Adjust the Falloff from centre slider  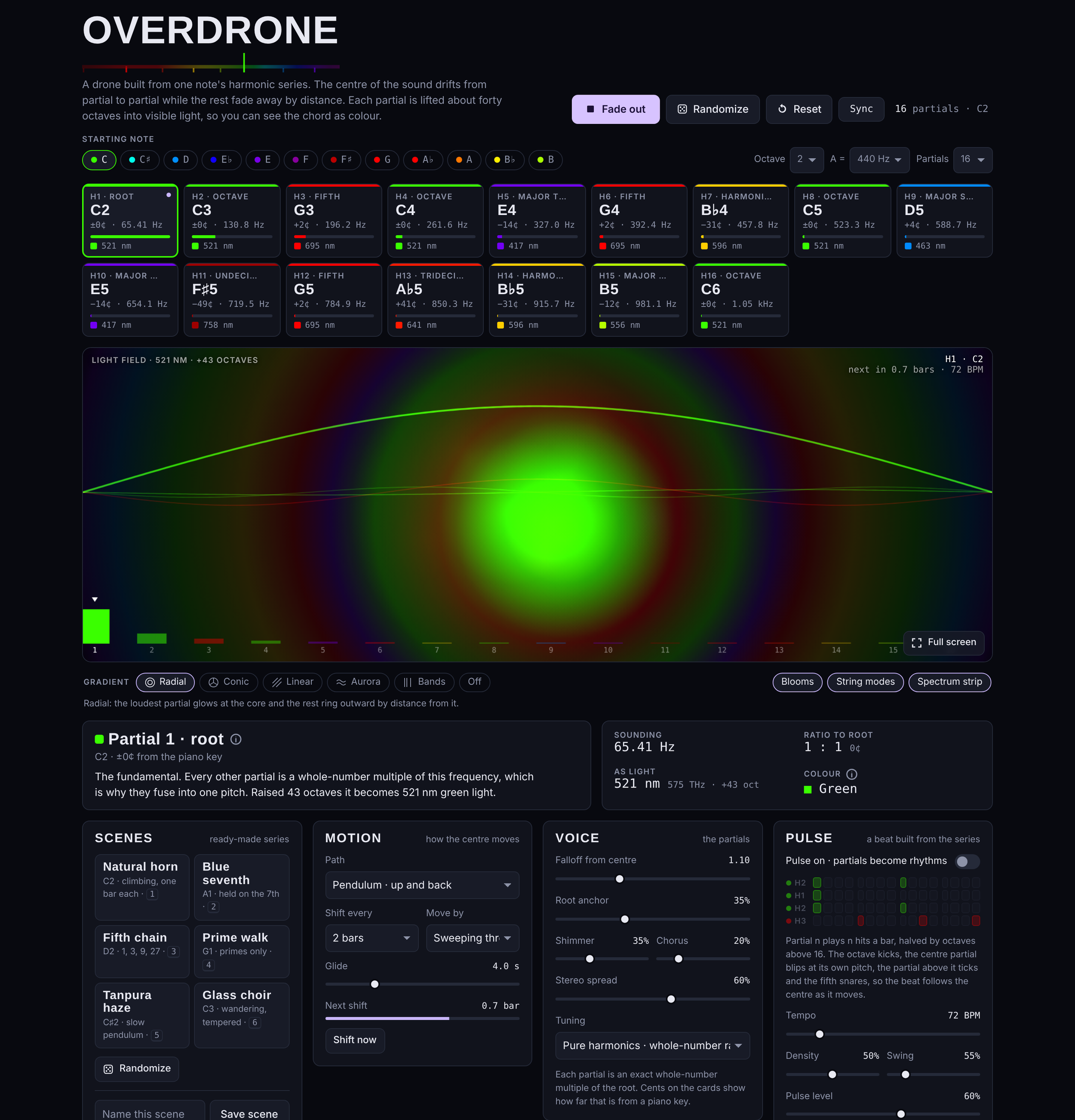pos(652,880)
